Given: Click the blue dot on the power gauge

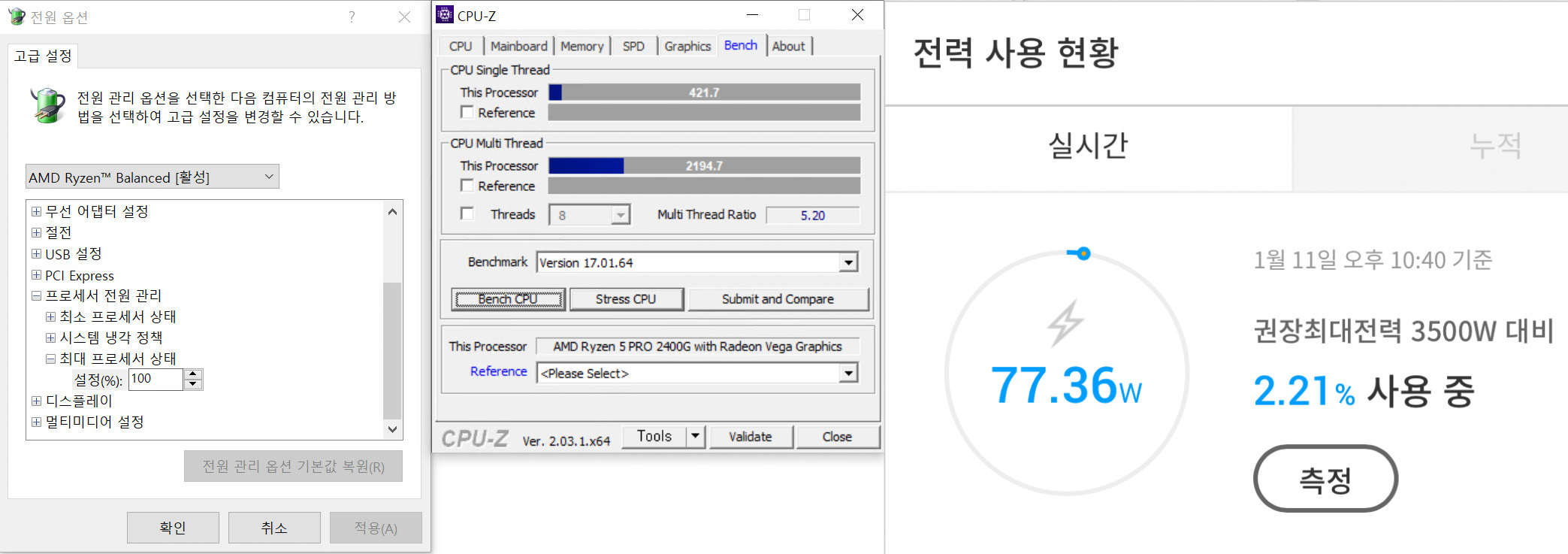Looking at the screenshot, I should [x=1083, y=253].
